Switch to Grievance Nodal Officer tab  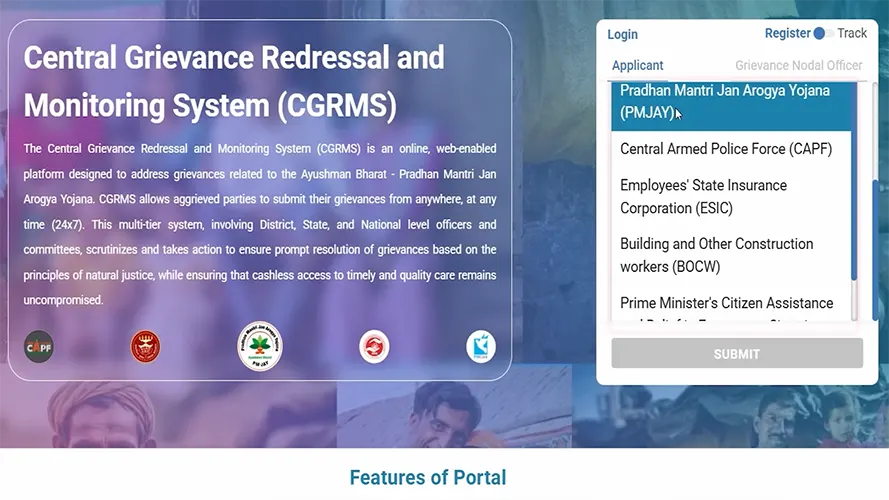(x=798, y=66)
